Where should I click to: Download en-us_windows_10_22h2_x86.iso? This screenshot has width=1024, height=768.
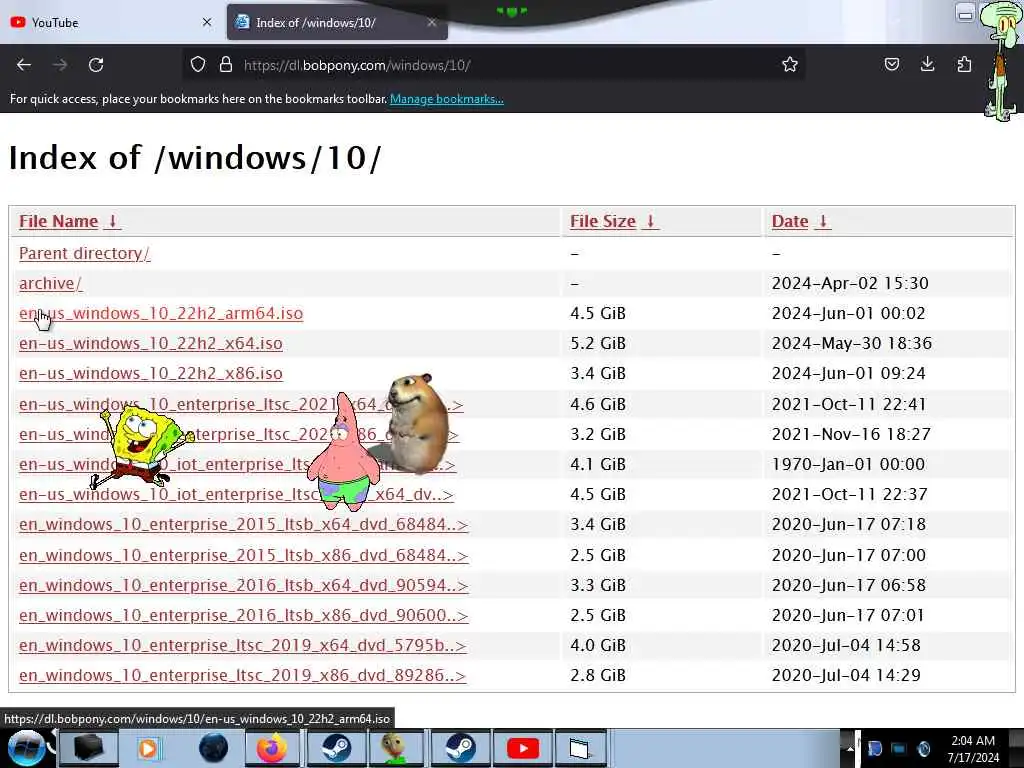click(x=151, y=374)
